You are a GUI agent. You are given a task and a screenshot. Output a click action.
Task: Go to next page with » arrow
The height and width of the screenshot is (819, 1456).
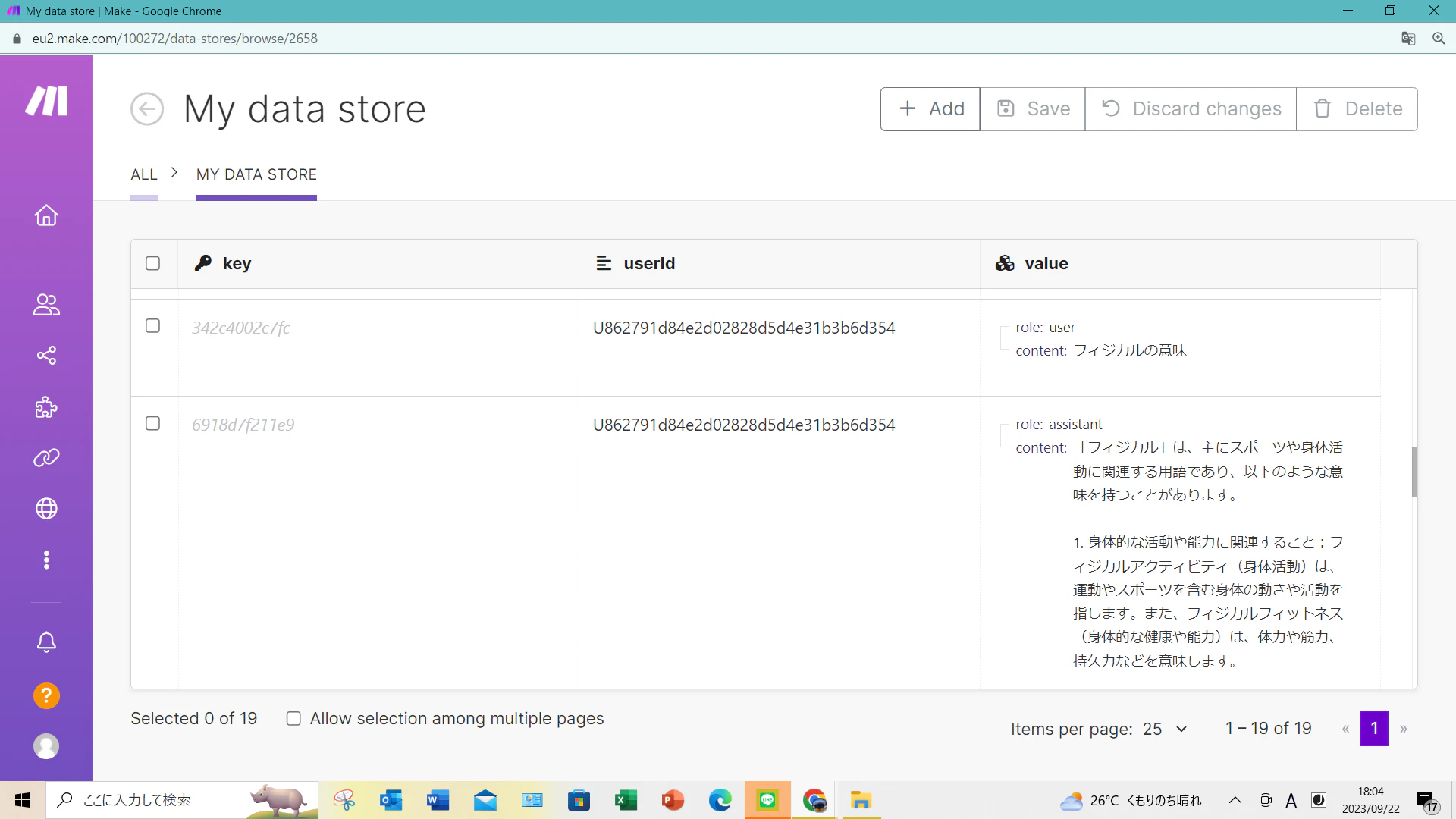point(1403,729)
